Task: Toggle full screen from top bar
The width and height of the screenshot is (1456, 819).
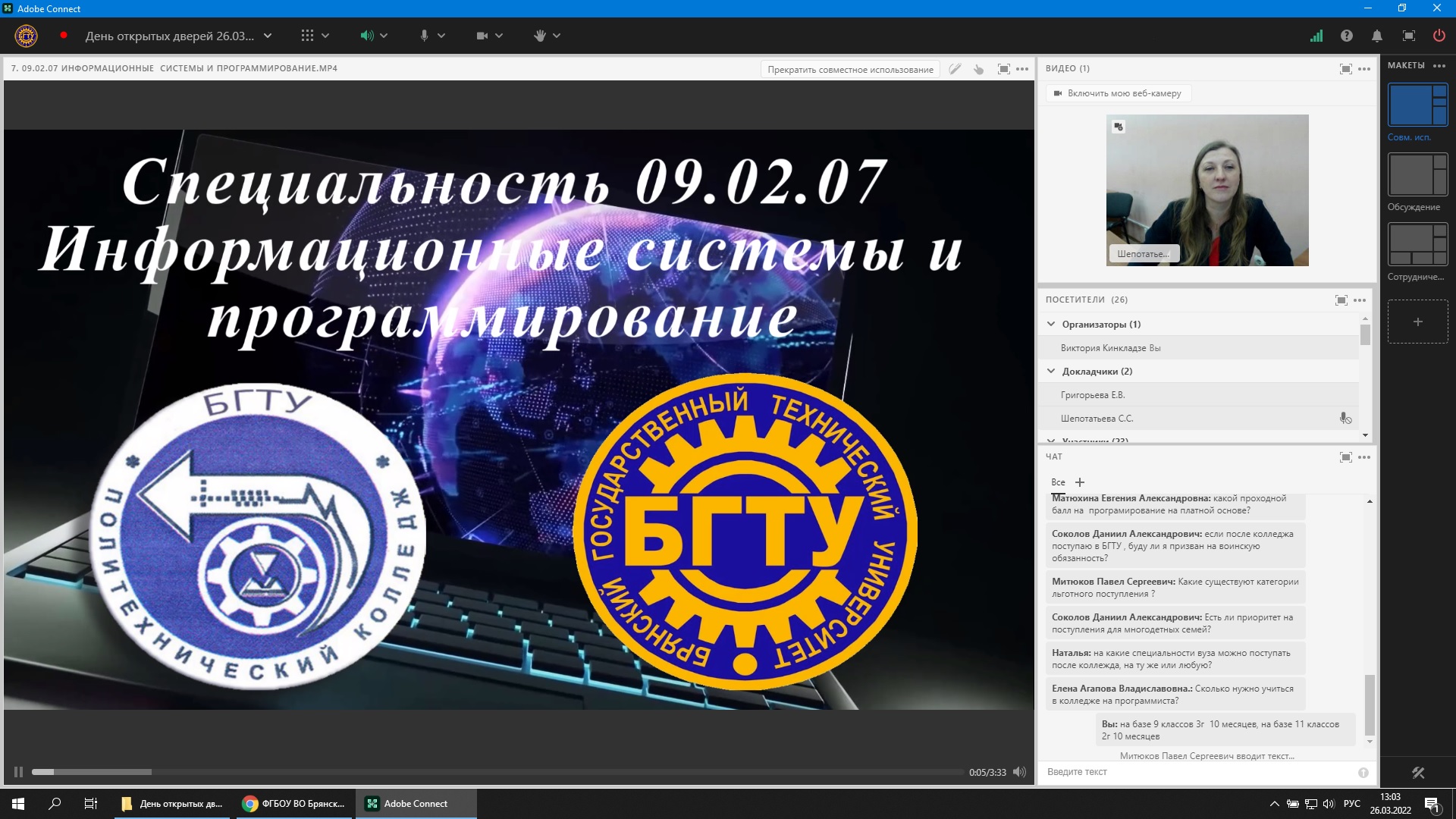Action: click(x=1409, y=36)
